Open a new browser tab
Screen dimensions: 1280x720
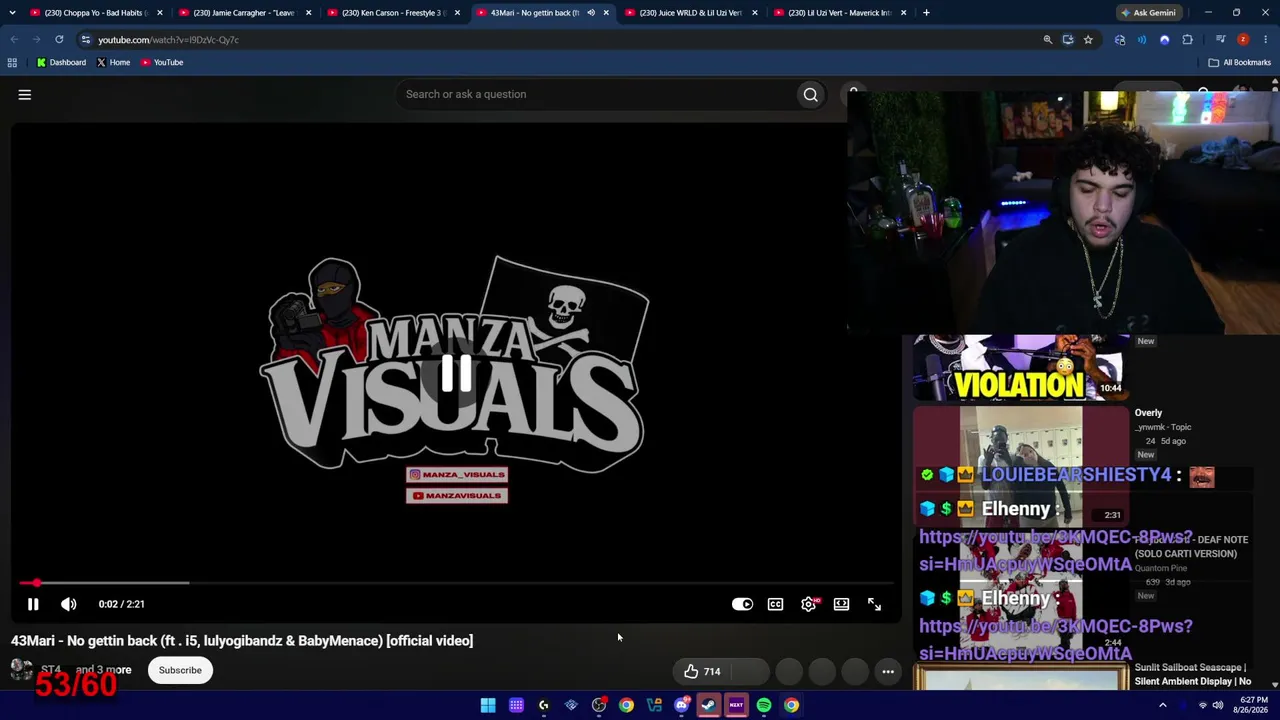tap(926, 13)
